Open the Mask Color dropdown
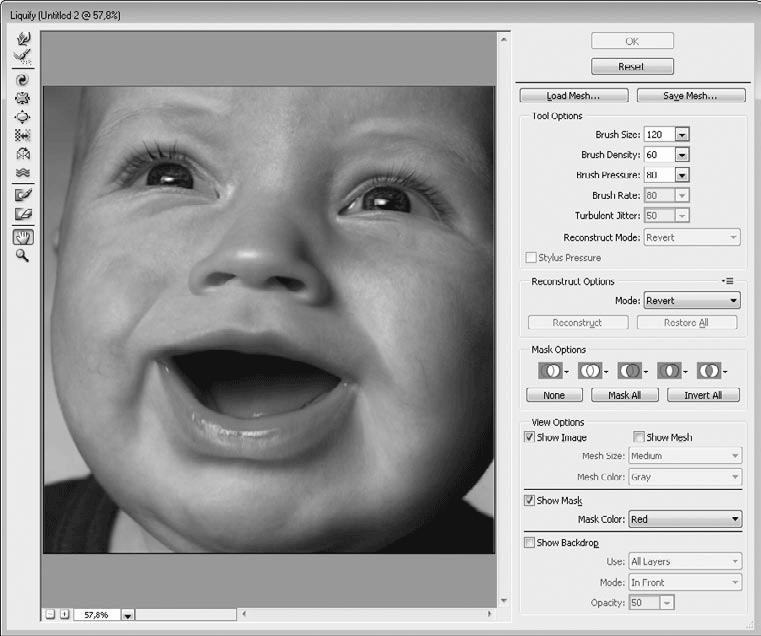Image resolution: width=761 pixels, height=636 pixels. pos(685,519)
